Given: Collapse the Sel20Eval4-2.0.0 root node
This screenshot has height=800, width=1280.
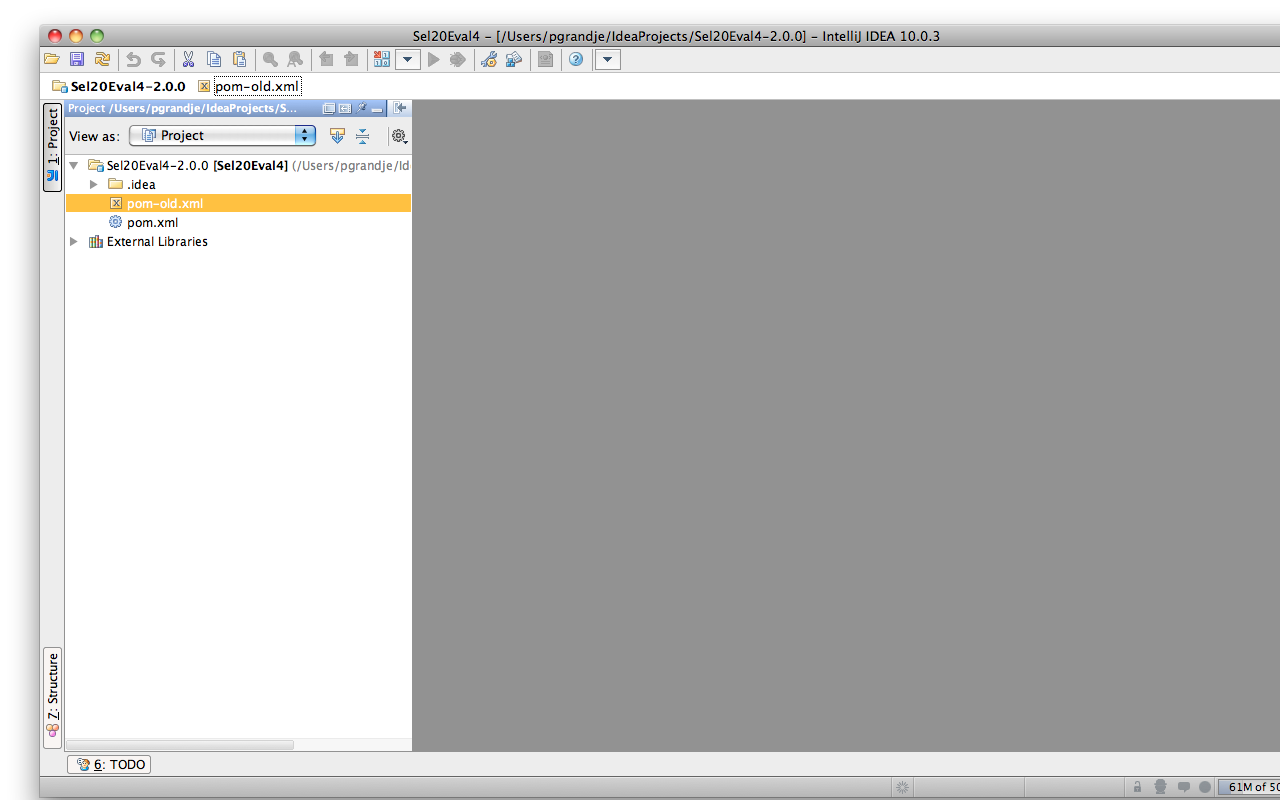Looking at the screenshot, I should point(74,165).
